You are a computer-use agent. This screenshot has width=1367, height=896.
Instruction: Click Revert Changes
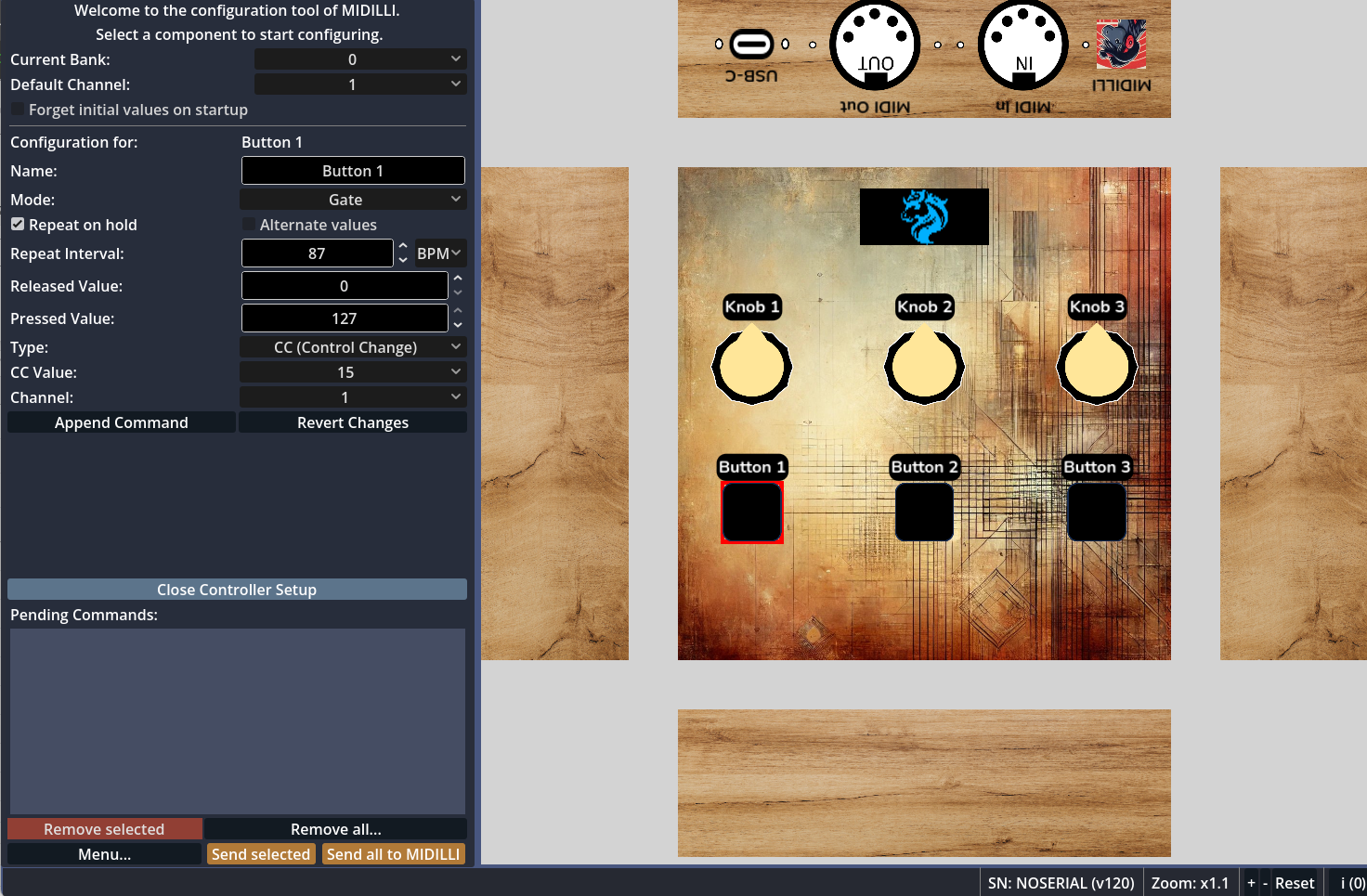pos(353,422)
